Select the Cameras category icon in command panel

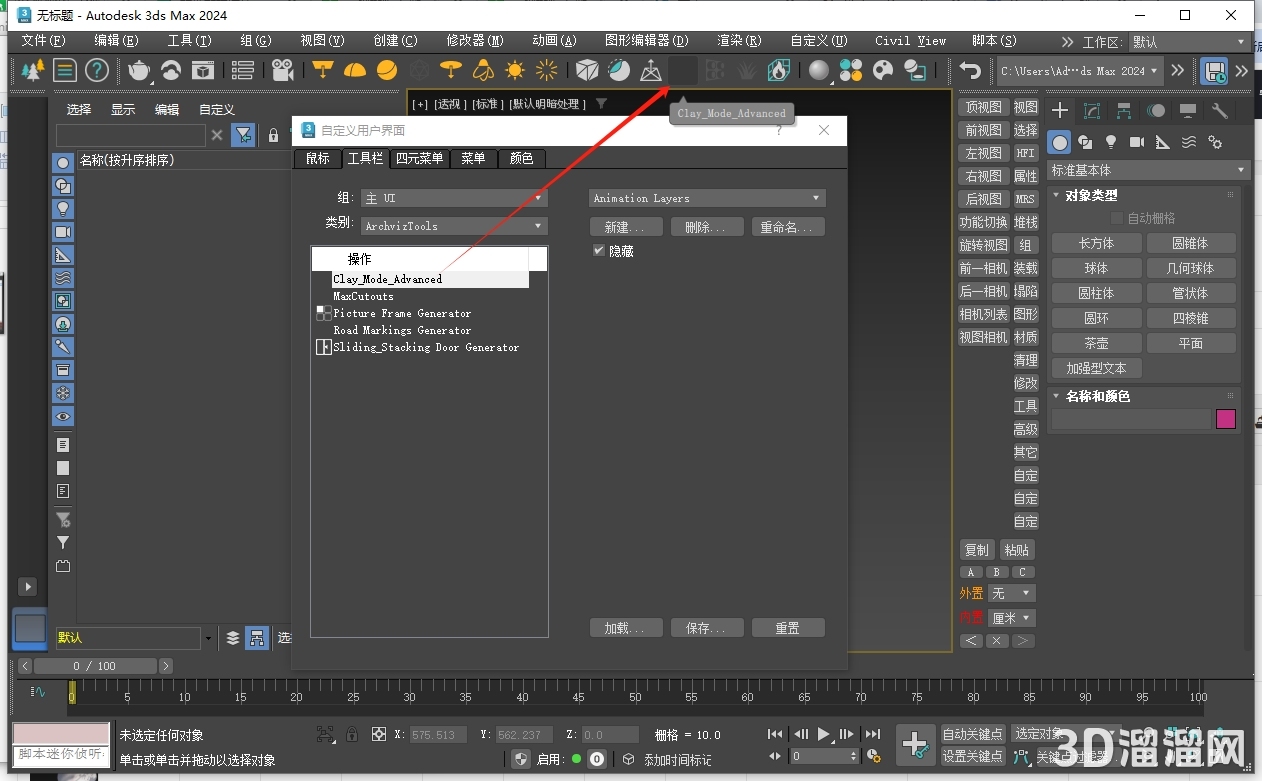(1137, 142)
